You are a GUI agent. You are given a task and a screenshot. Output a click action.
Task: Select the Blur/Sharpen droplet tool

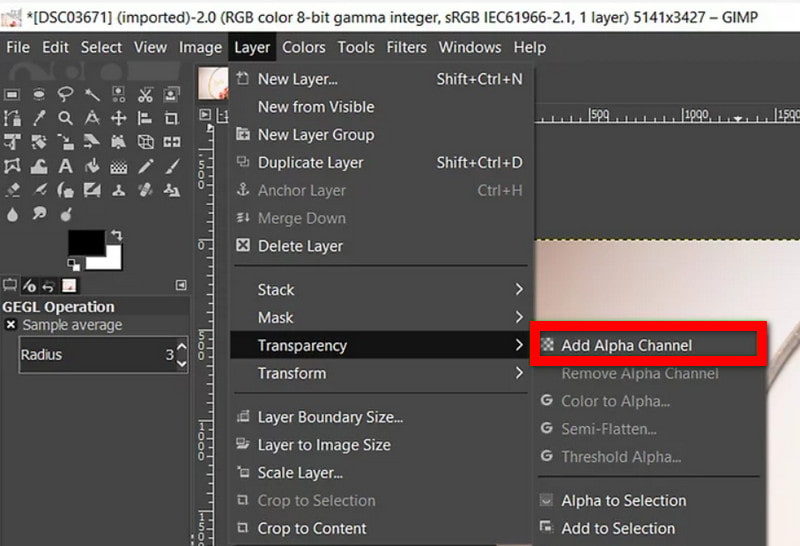12,214
